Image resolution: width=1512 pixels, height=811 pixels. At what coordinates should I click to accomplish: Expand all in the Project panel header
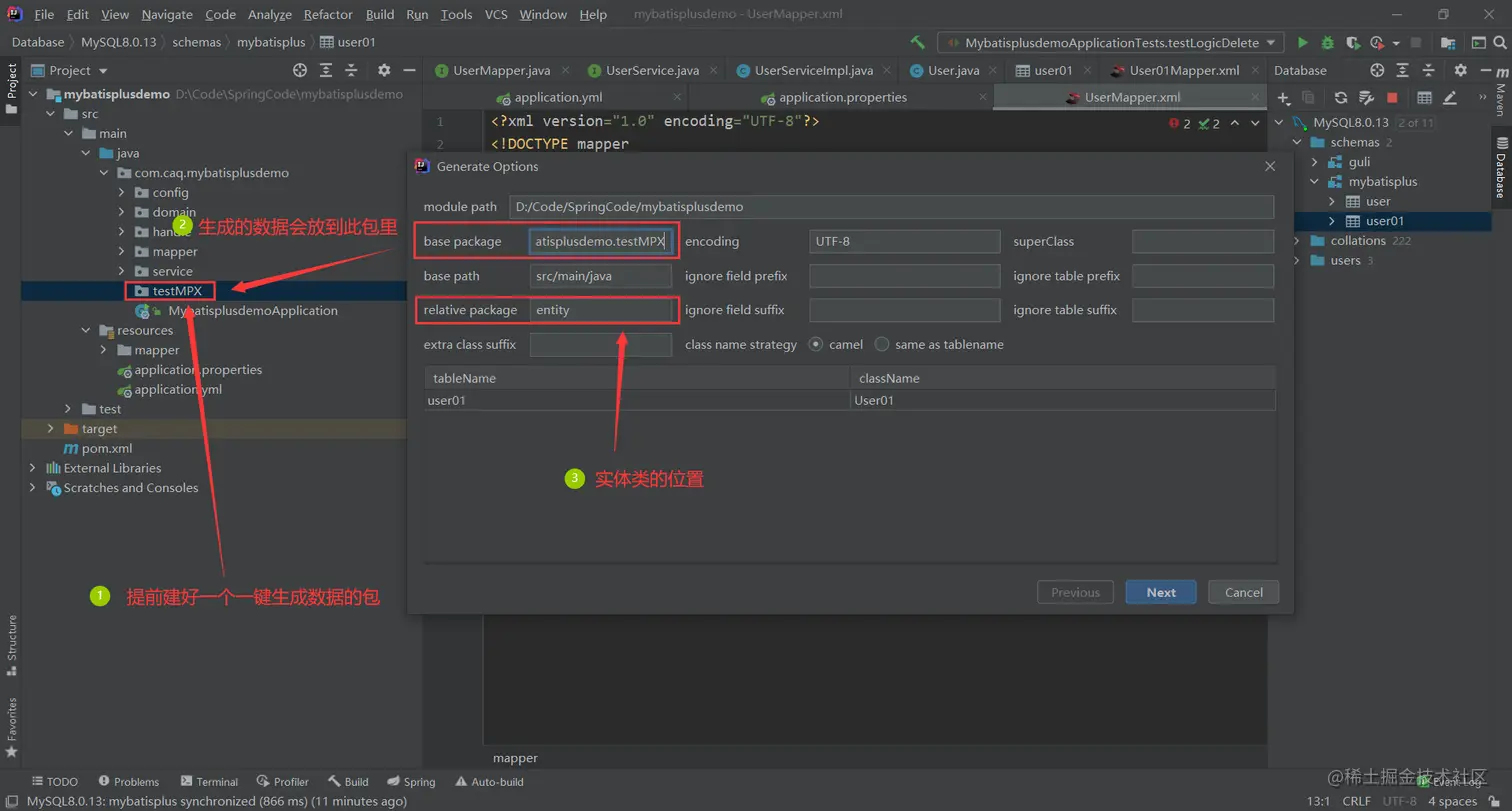coord(326,70)
